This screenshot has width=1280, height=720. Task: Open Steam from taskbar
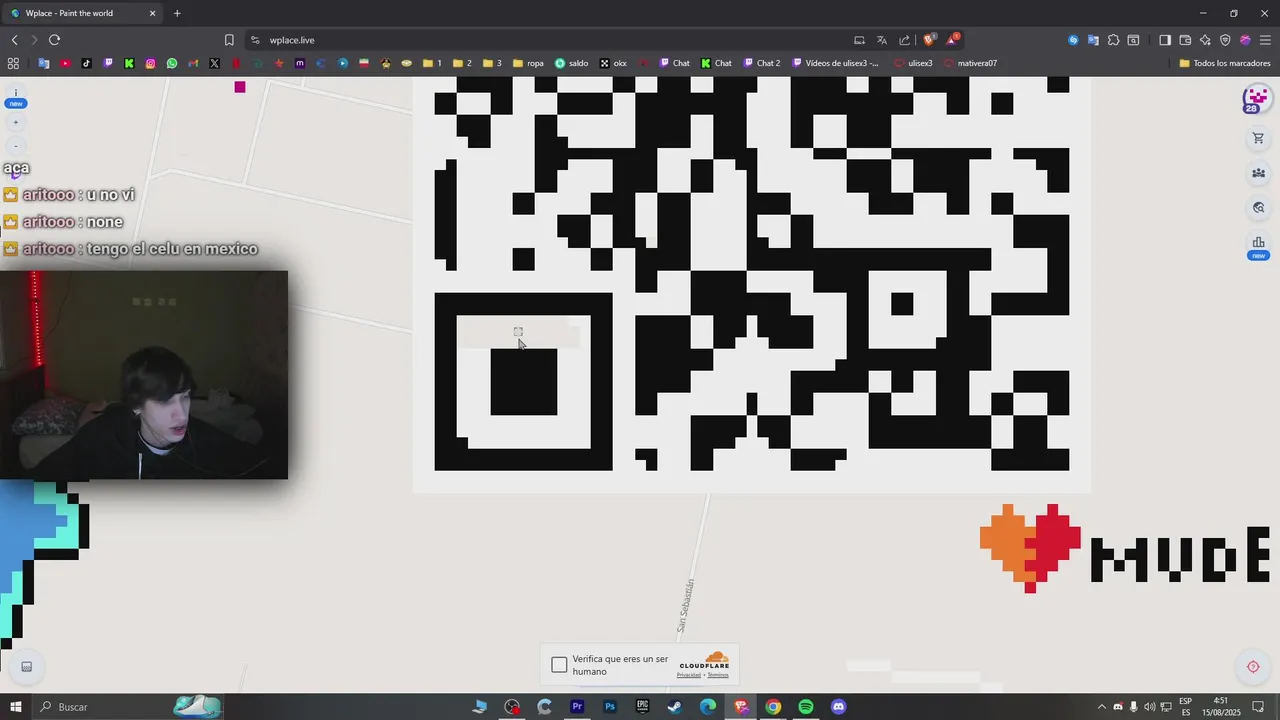[675, 707]
